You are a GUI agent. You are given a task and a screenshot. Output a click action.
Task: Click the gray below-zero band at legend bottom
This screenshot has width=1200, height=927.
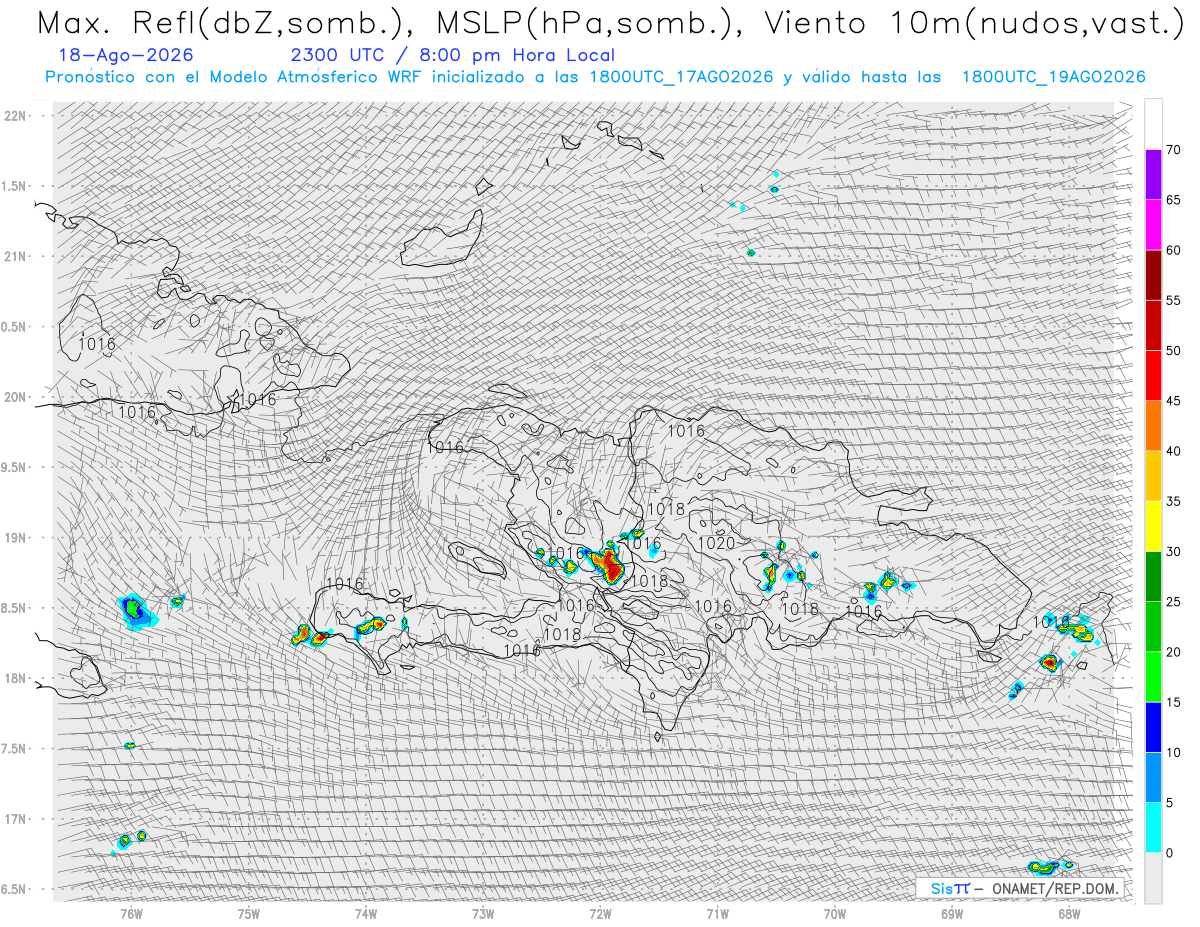tap(1153, 877)
